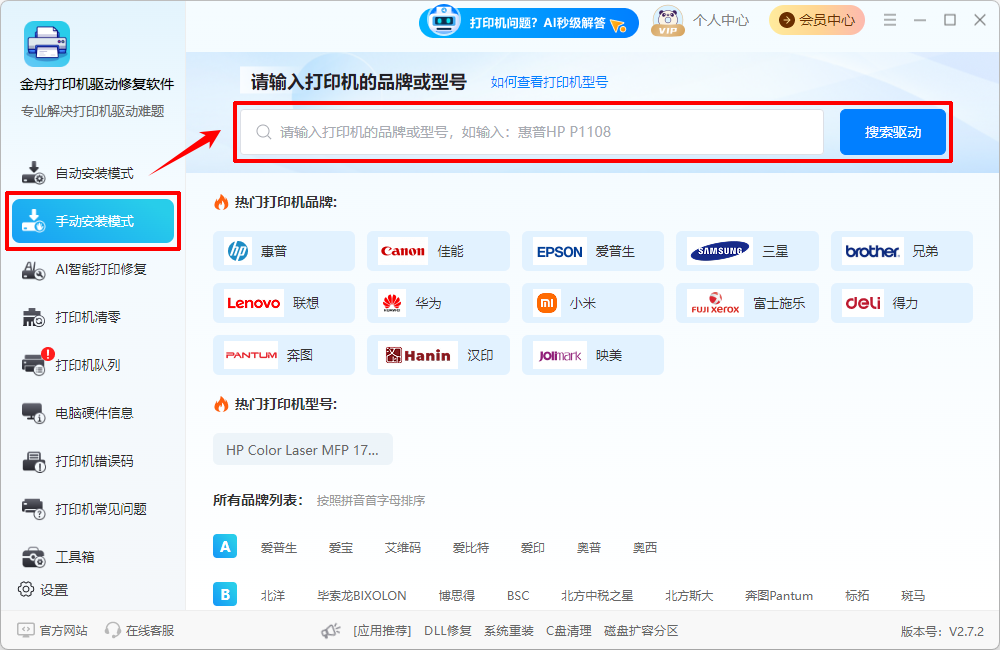Choose the Samsung 三星 brand card
The image size is (1000, 650).
[x=747, y=251]
